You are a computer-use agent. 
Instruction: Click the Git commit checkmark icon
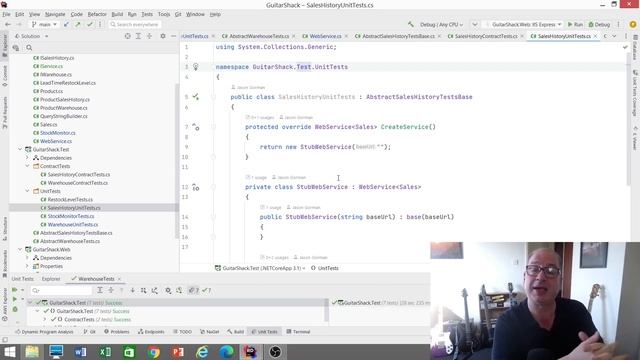pos(89,24)
